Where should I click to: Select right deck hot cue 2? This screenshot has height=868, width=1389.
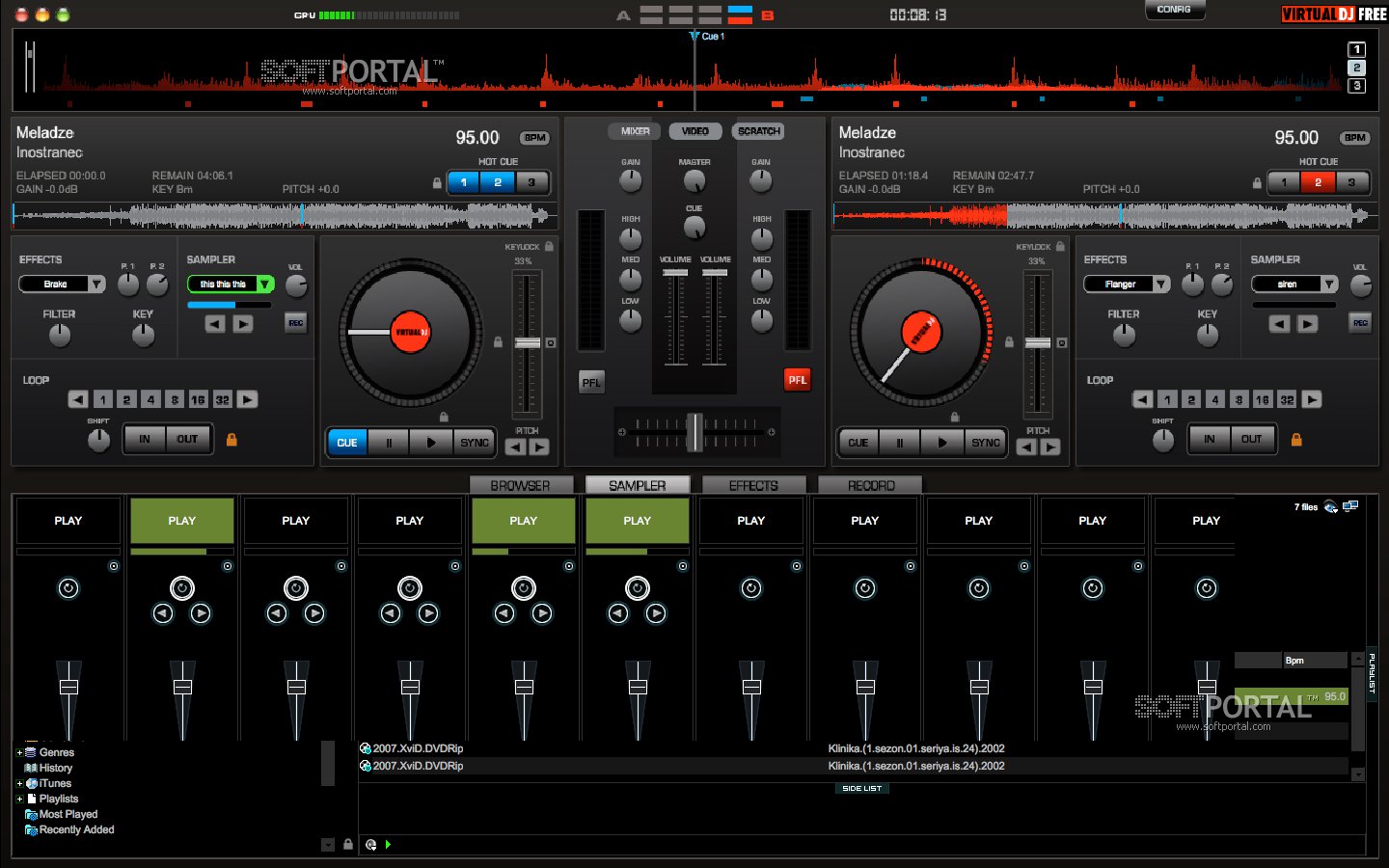click(x=1318, y=182)
